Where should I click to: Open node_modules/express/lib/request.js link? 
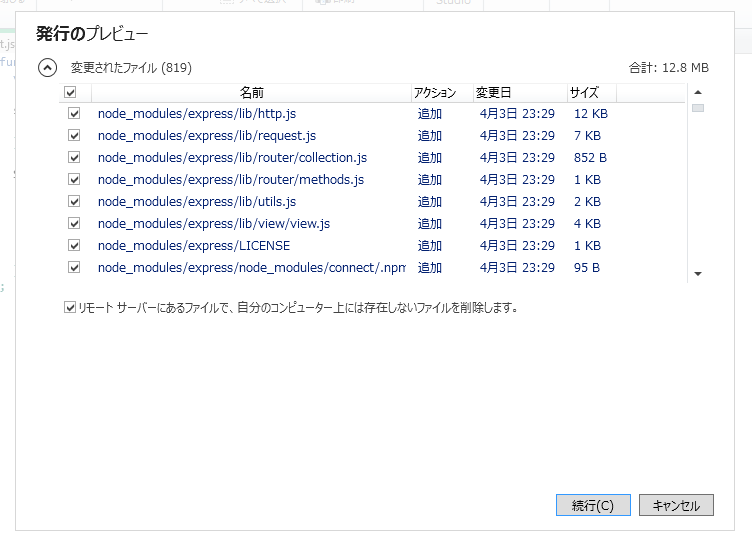[207, 136]
